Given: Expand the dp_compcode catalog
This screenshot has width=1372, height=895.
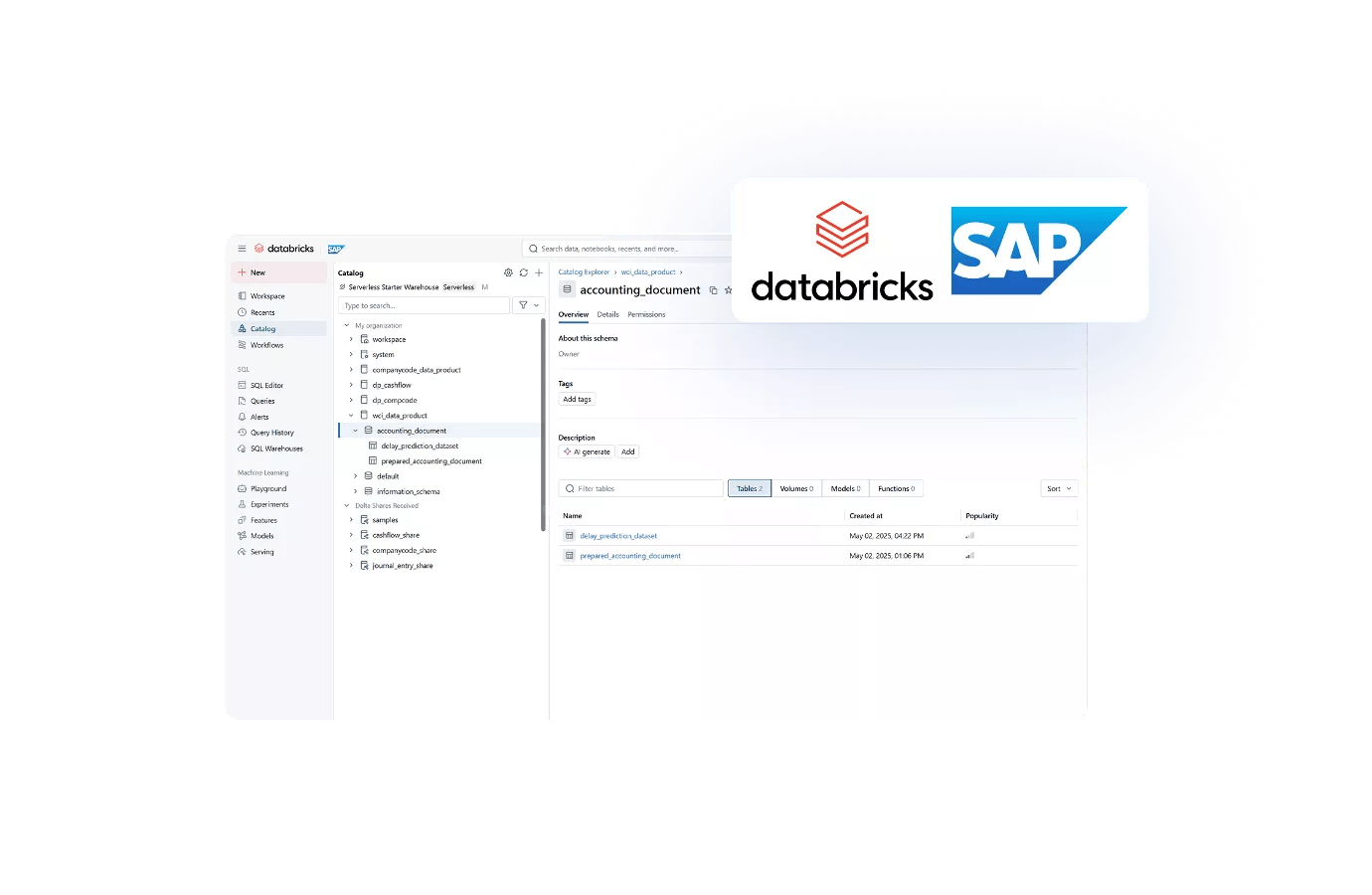Looking at the screenshot, I should point(351,400).
